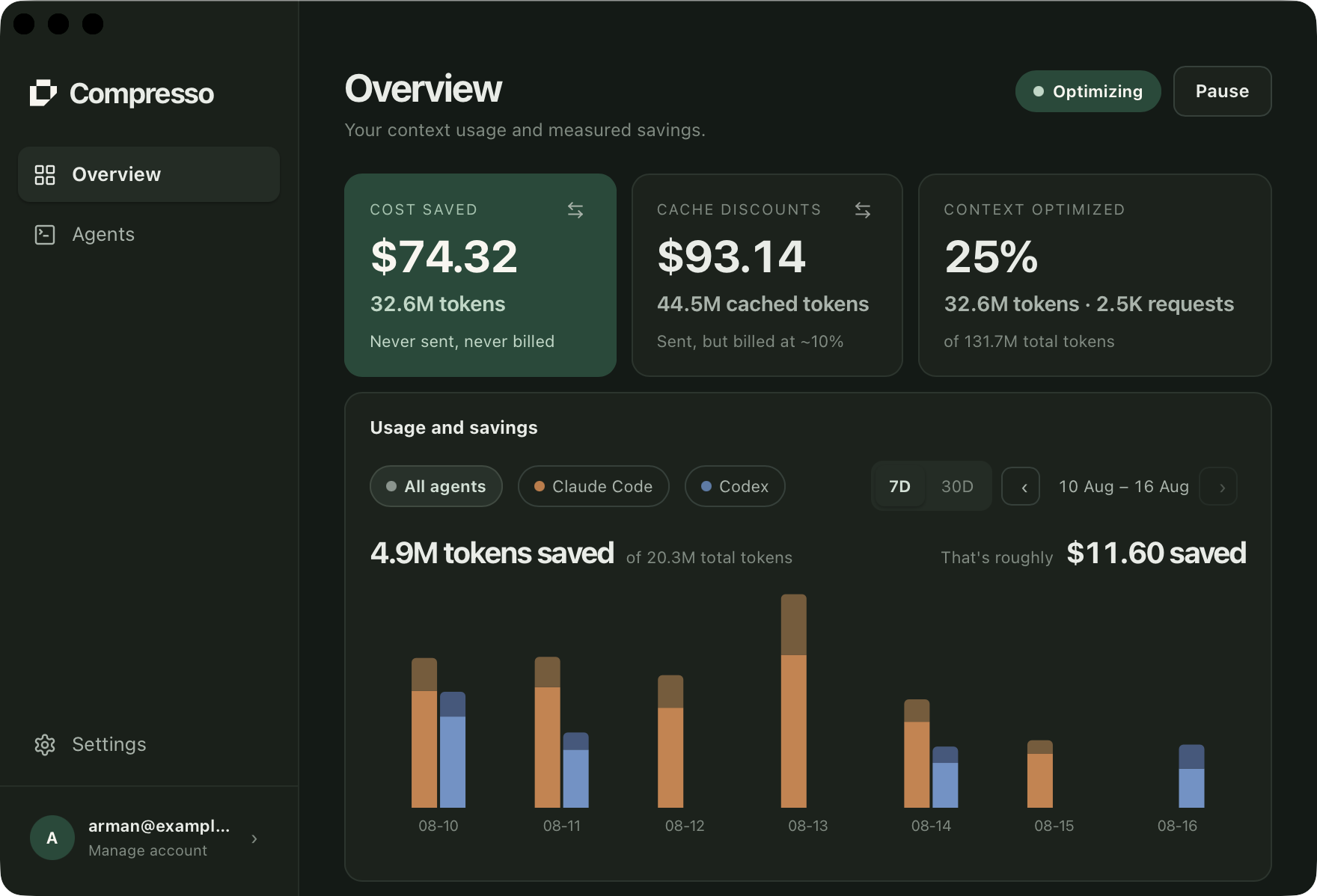1317x896 pixels.
Task: Click the user avatar with letter A
Action: pos(52,838)
